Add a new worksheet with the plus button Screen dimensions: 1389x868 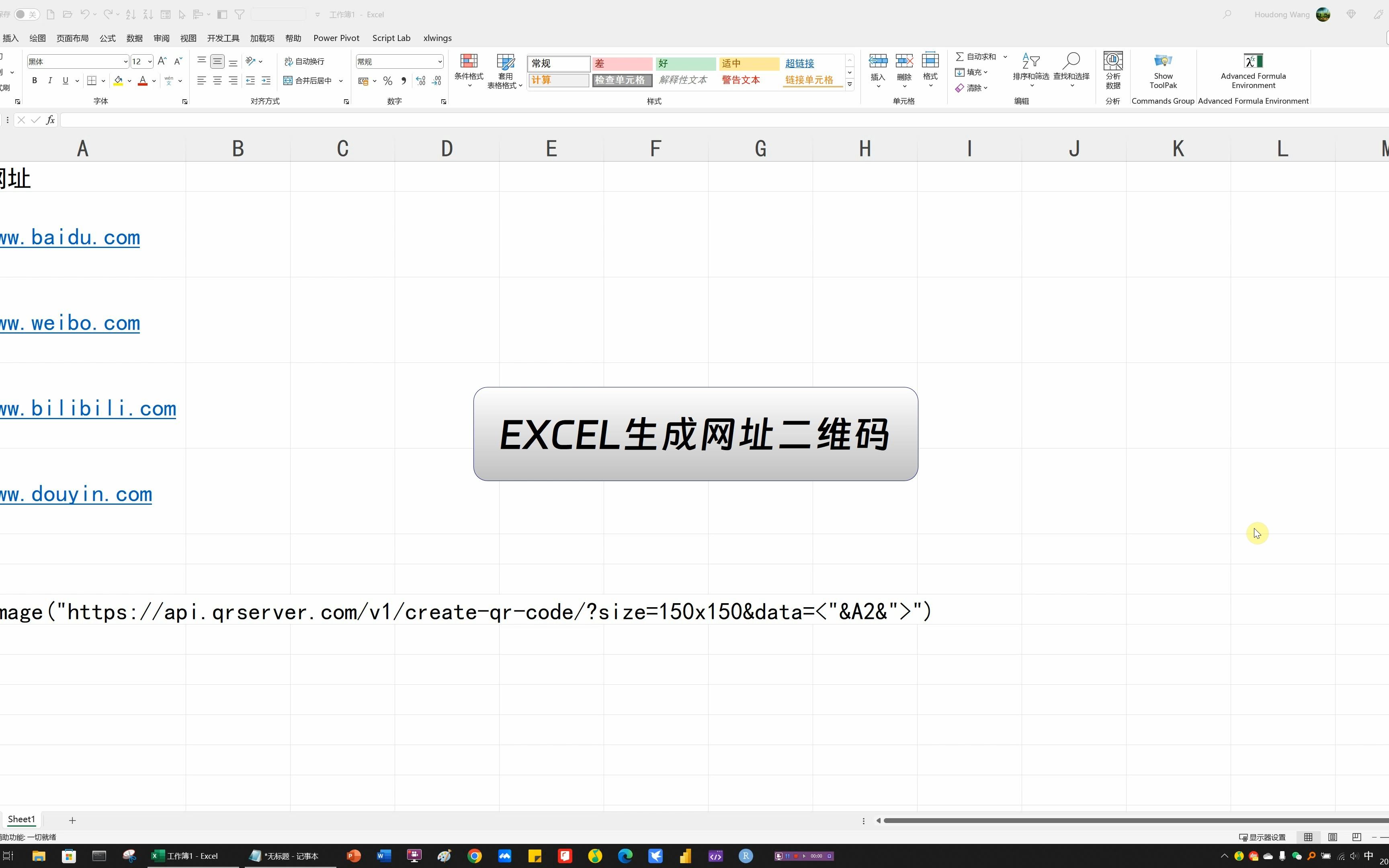point(72,820)
